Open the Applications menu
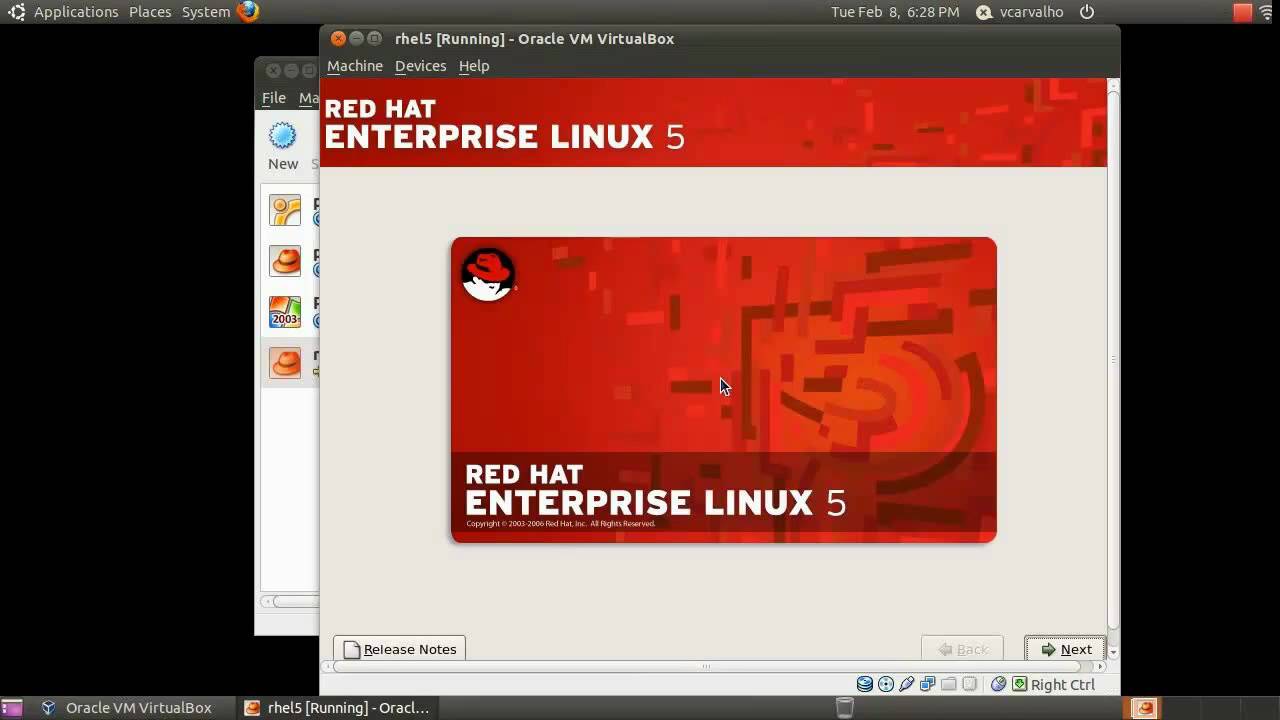 (x=76, y=12)
